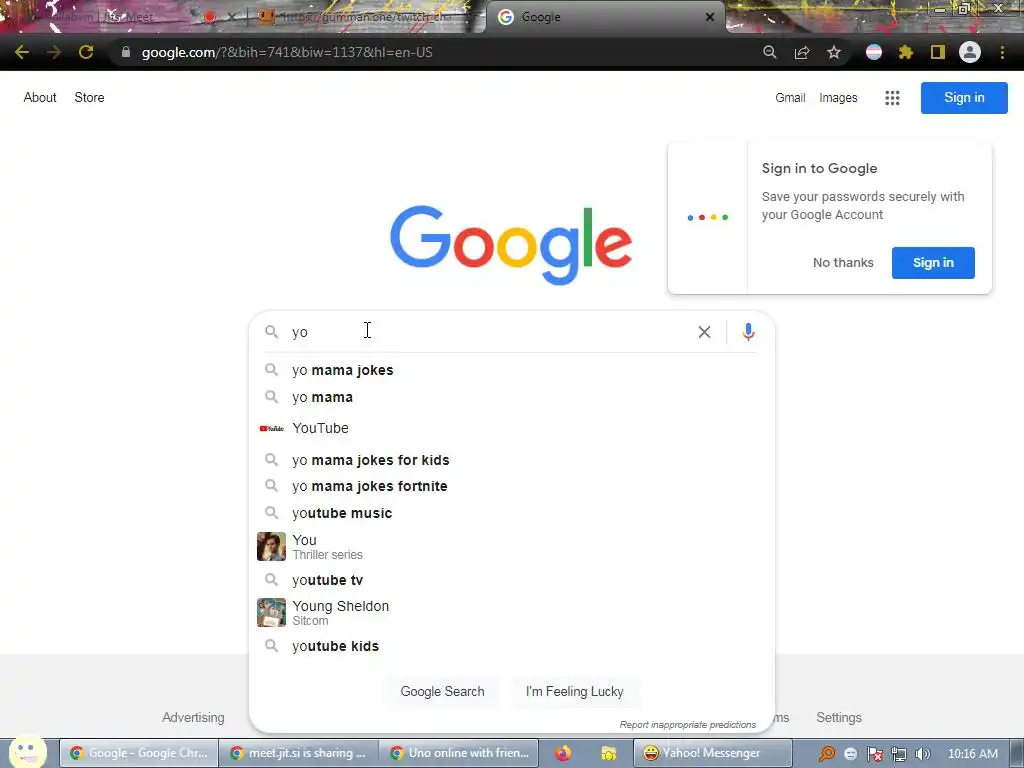Open the Start menu smiley orb

point(27,752)
